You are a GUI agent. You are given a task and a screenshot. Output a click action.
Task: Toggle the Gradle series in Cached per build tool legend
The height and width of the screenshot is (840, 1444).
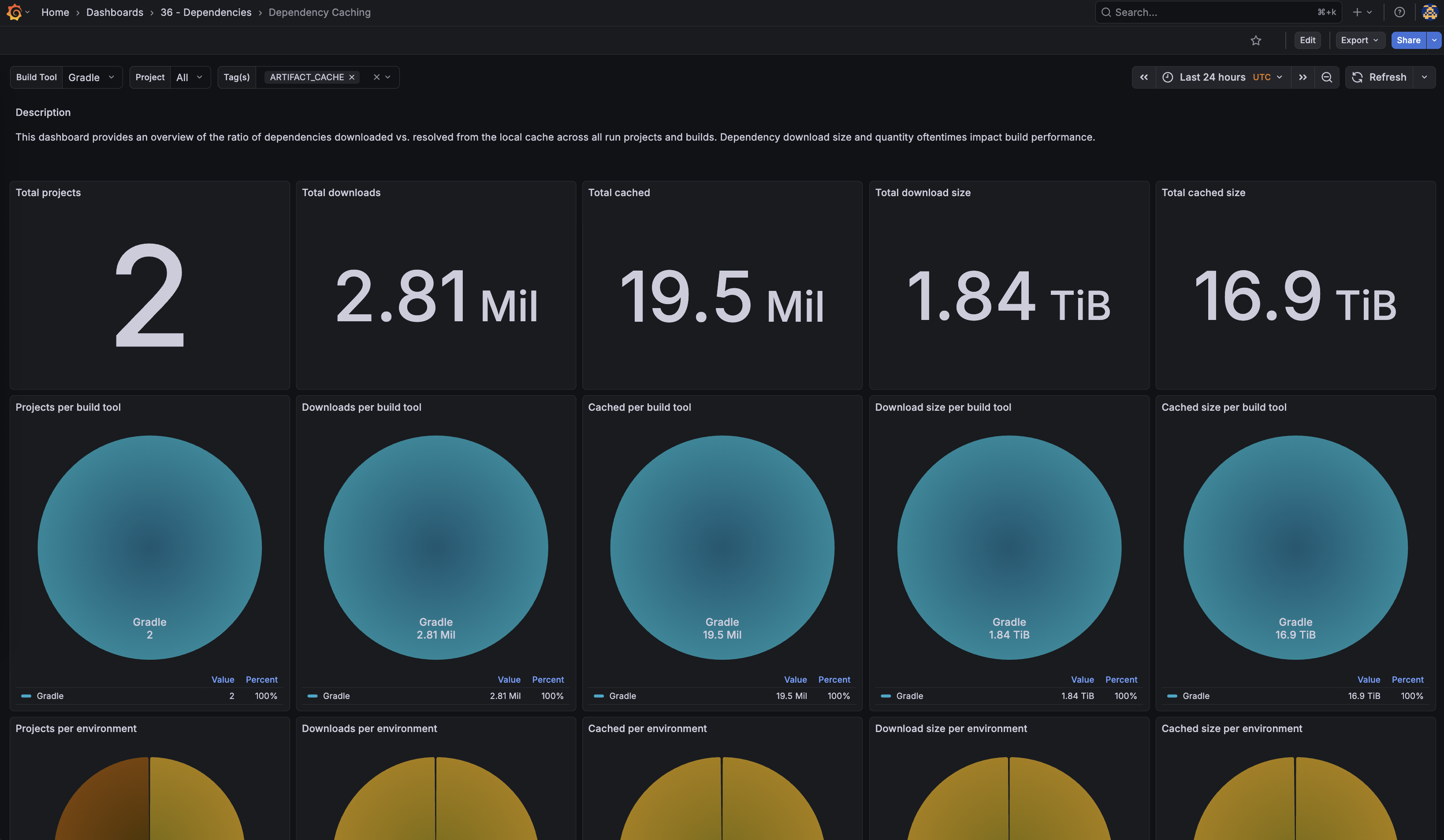click(622, 696)
